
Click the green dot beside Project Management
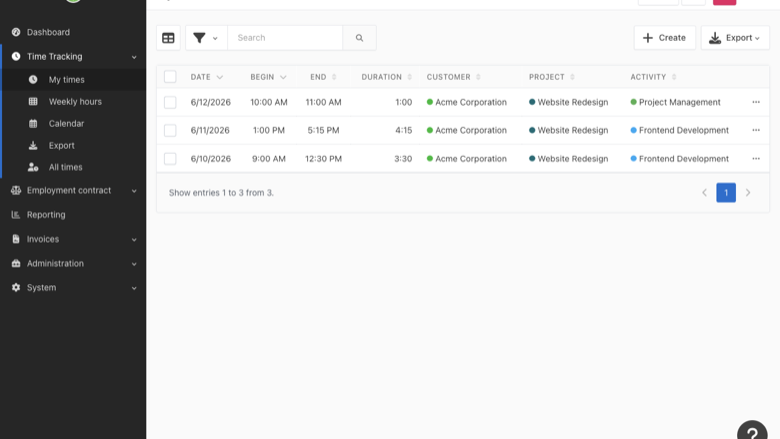(633, 102)
